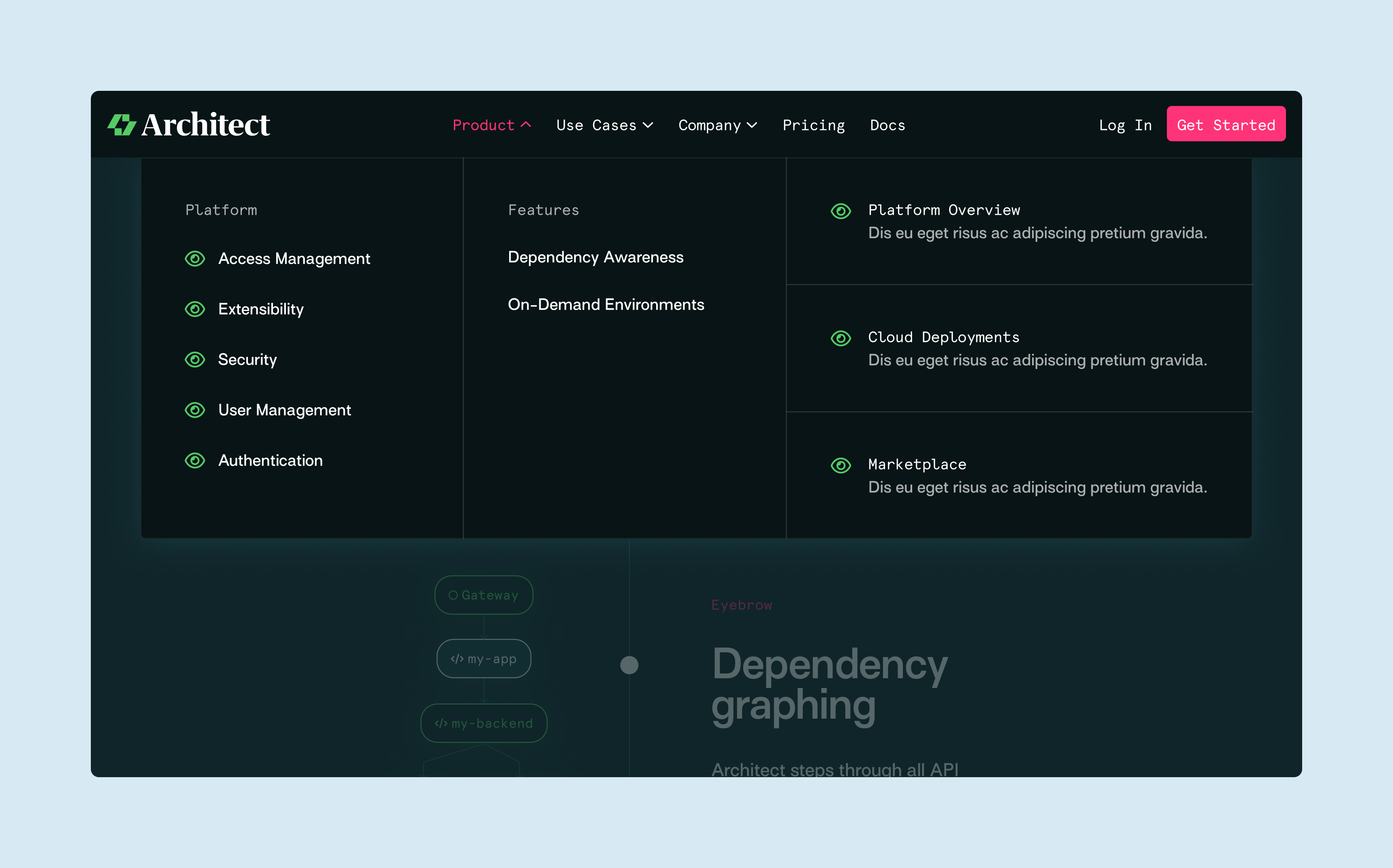
Task: Click eye icon beside User Management
Action: (x=195, y=411)
